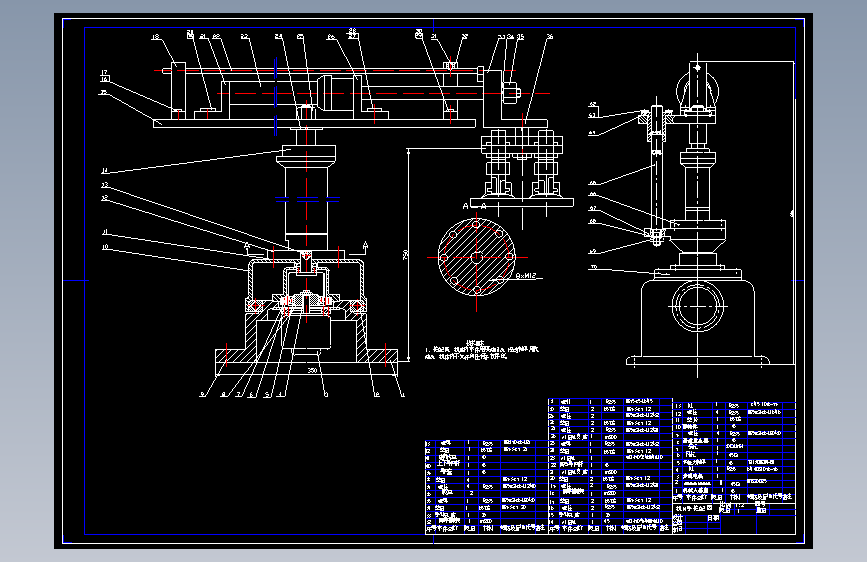Click part balloon number "14" beside the column

(x=105, y=170)
